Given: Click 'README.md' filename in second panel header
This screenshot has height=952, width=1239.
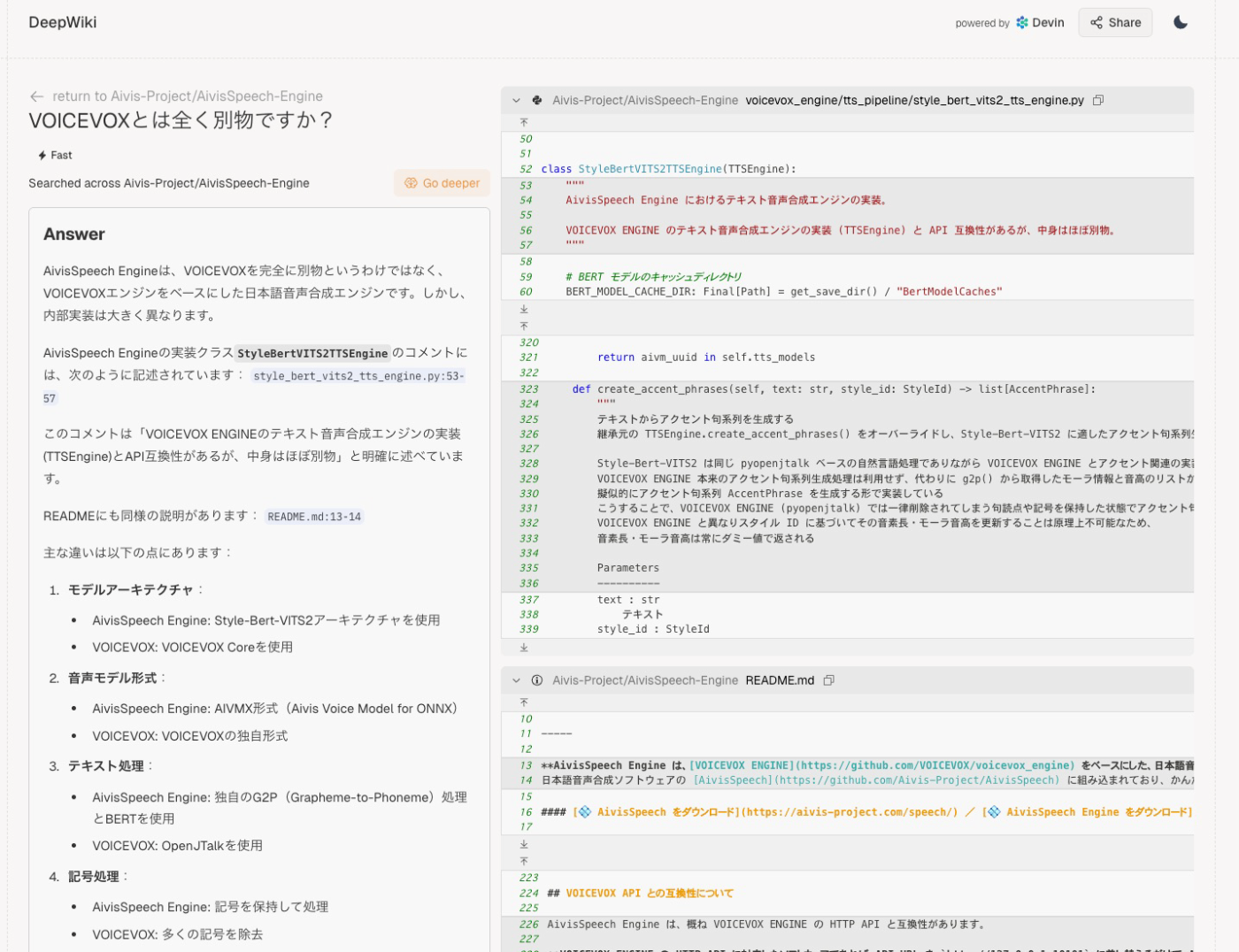Looking at the screenshot, I should pos(780,680).
